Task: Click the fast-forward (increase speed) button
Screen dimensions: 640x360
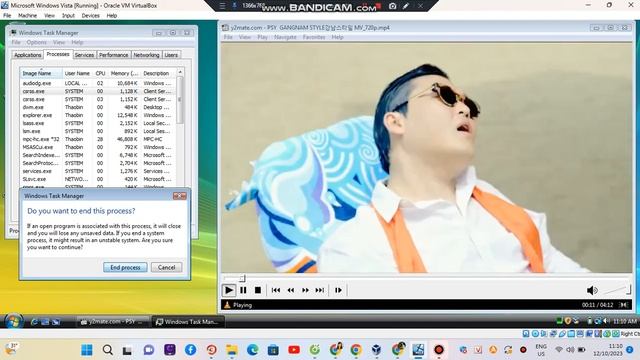Action: tap(305, 290)
